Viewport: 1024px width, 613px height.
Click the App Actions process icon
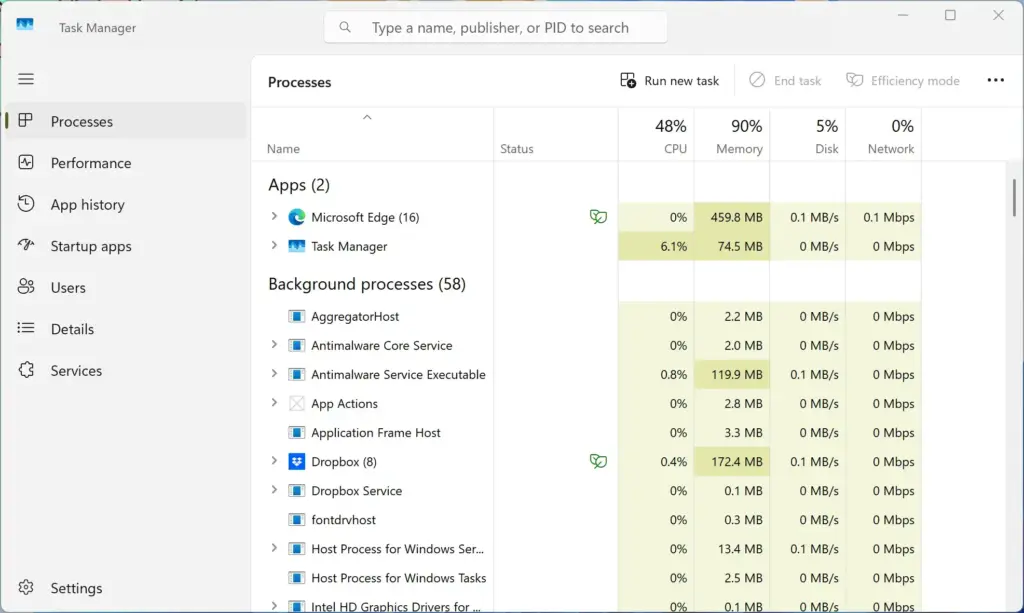296,403
